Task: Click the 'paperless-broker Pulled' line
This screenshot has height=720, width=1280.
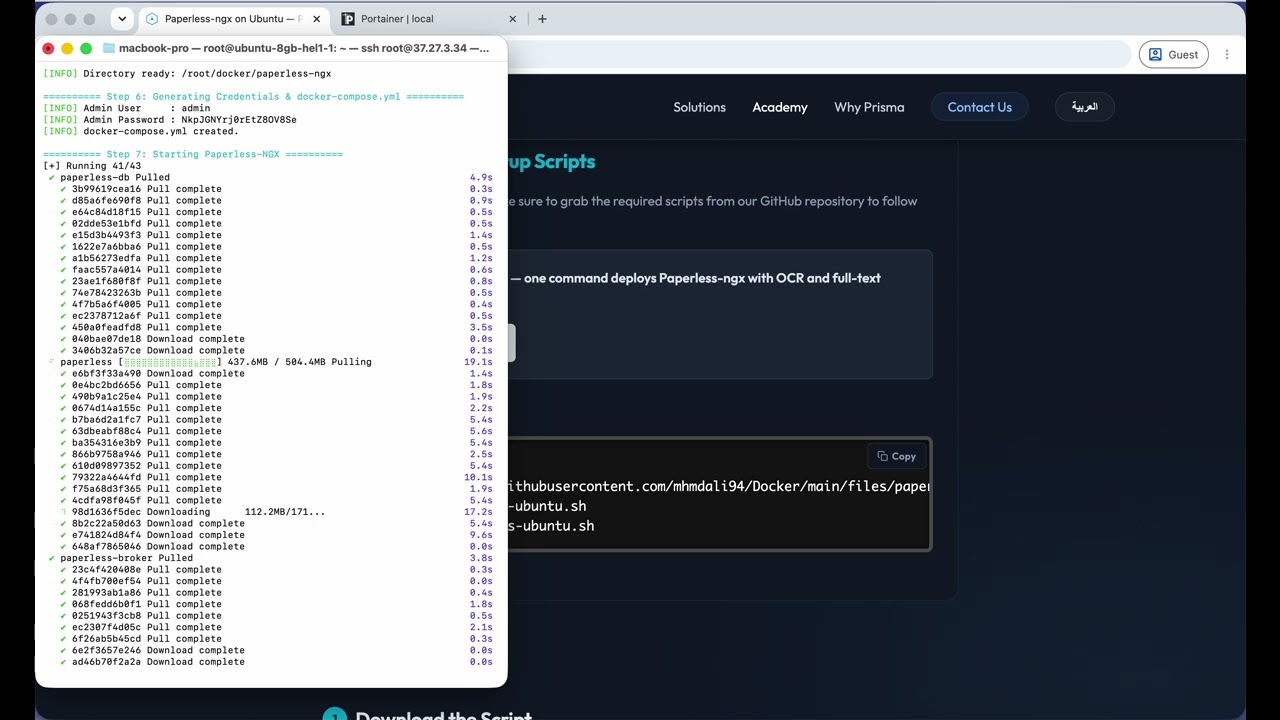Action: [126, 558]
